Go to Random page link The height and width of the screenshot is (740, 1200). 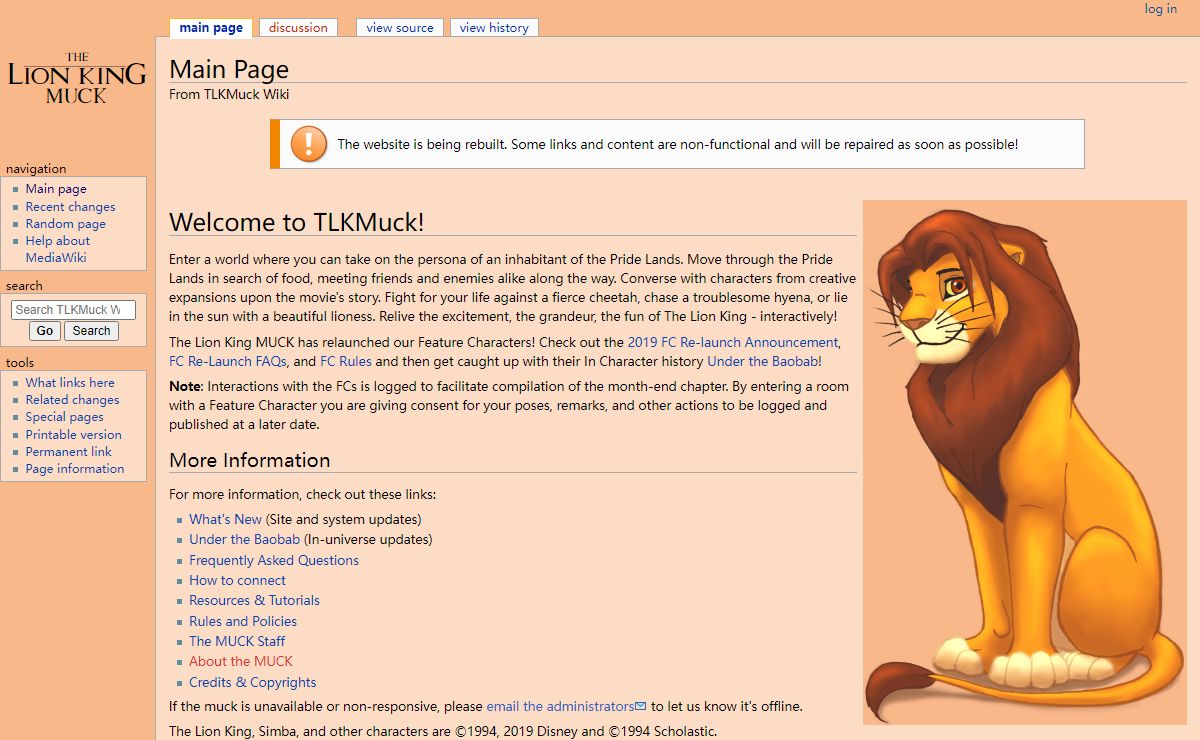click(x=65, y=224)
